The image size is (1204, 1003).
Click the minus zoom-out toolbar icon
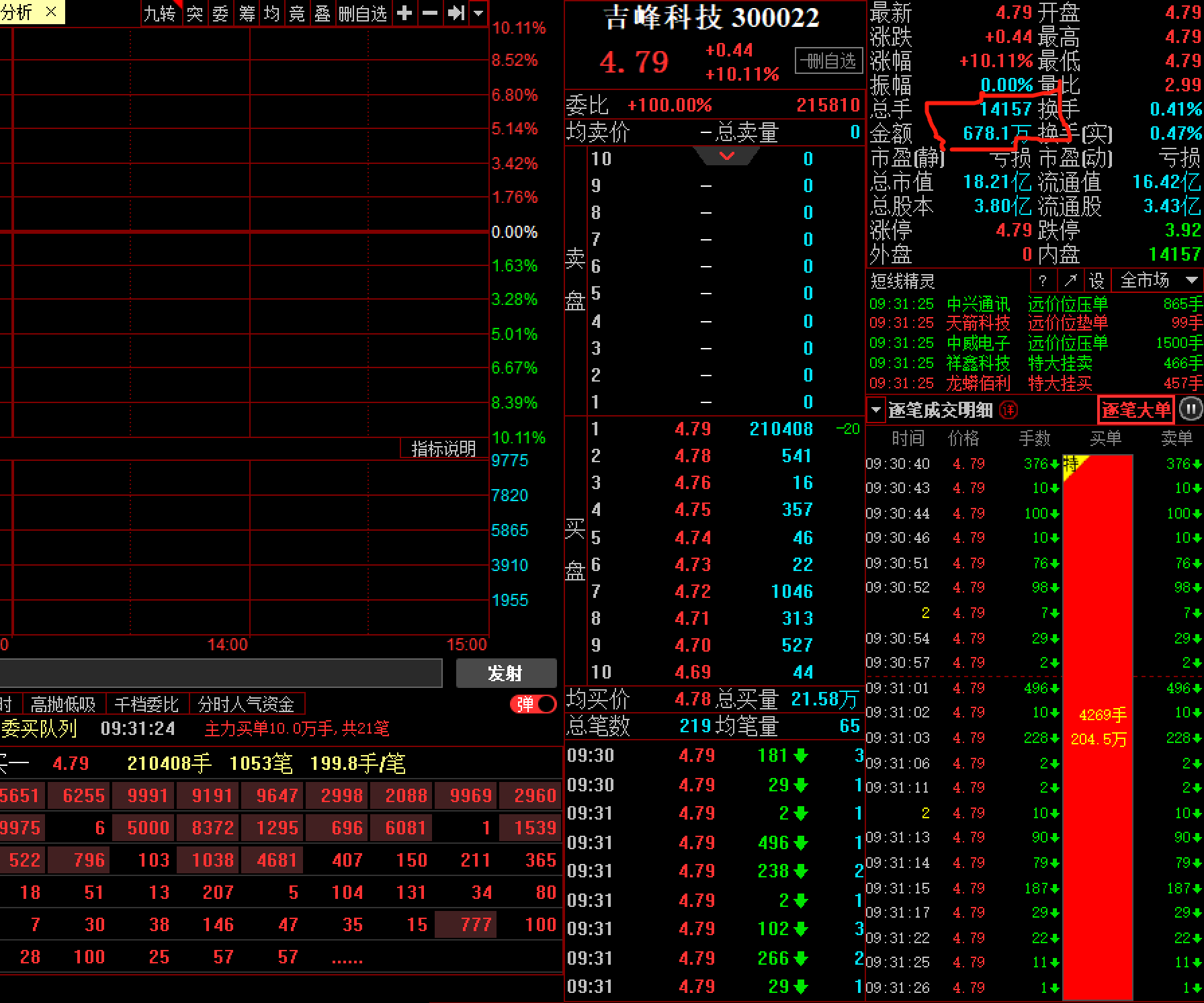[x=430, y=13]
